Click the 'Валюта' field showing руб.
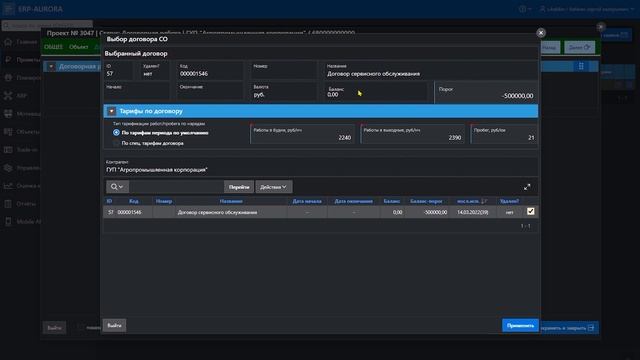 pyautogui.click(x=284, y=91)
